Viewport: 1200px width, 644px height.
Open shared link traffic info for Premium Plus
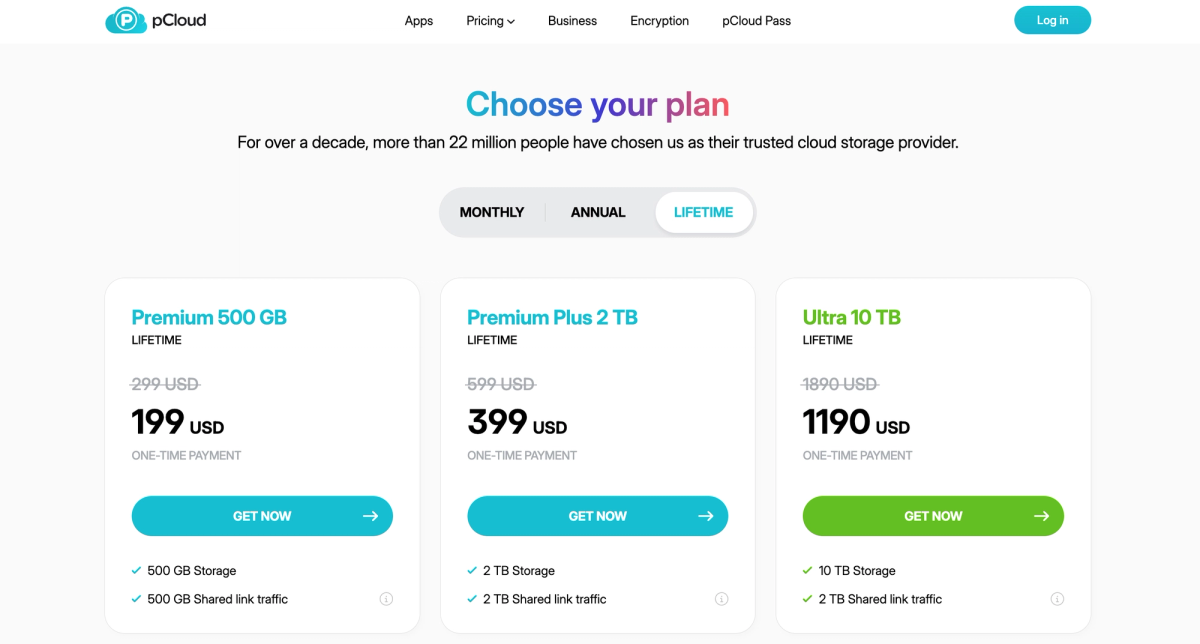[721, 598]
